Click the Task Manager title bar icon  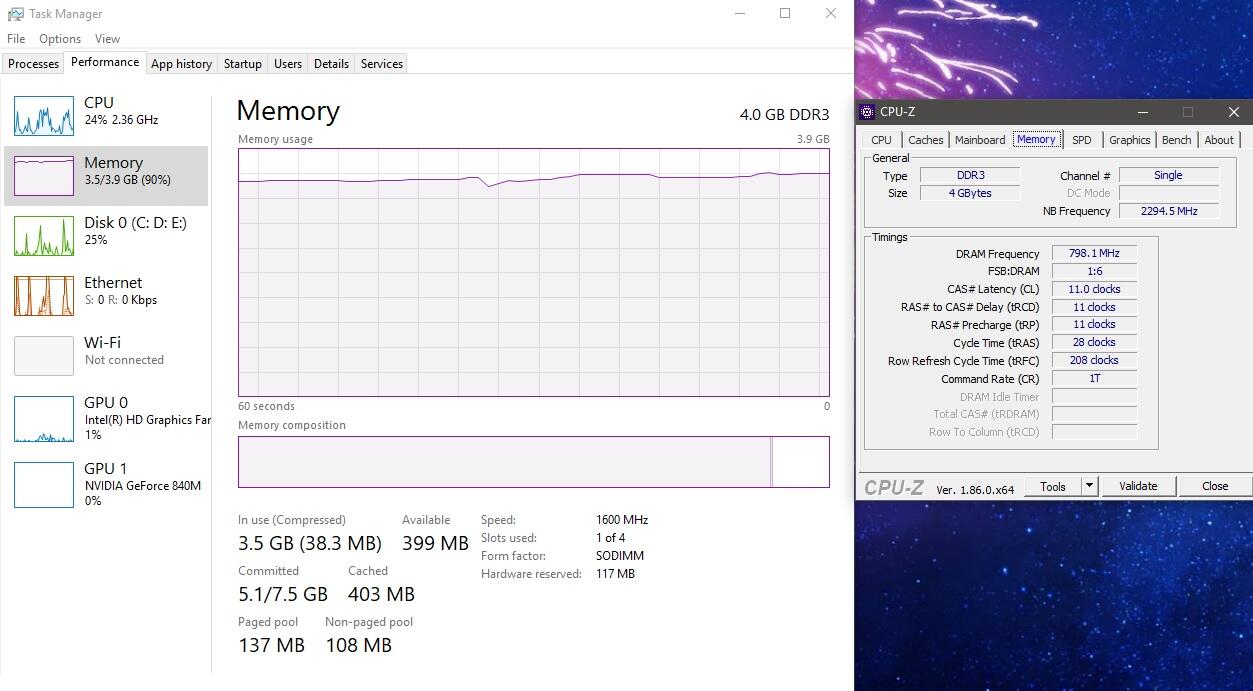coord(15,14)
